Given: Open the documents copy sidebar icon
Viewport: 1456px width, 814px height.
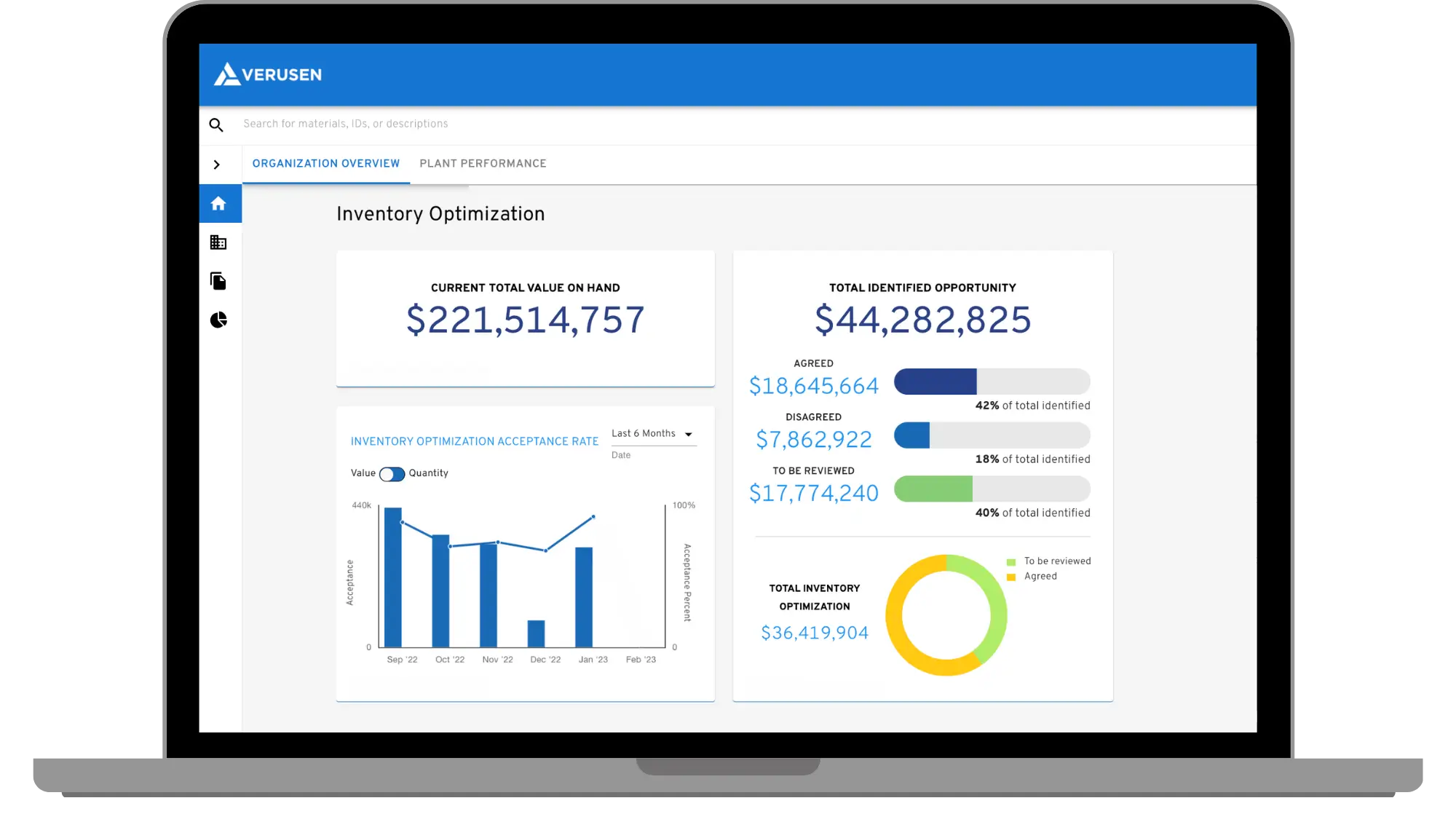Looking at the screenshot, I should 218,281.
